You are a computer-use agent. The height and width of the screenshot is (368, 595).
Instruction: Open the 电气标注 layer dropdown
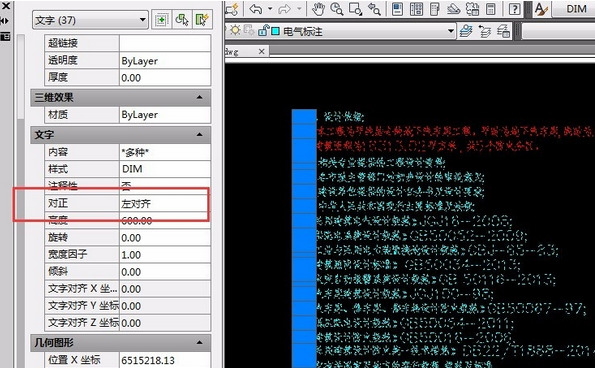[x=450, y=31]
